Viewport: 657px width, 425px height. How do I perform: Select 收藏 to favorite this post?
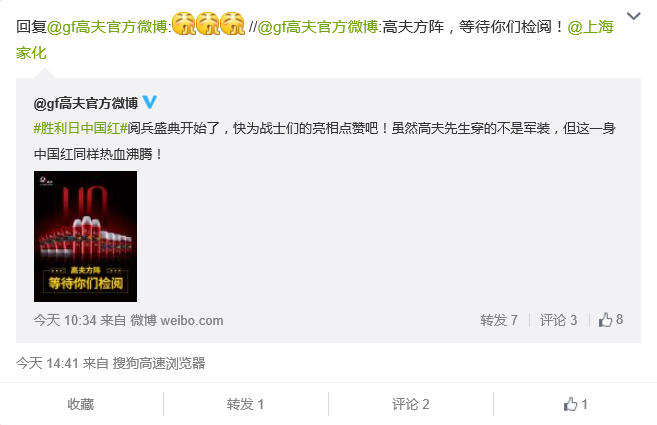tap(81, 404)
